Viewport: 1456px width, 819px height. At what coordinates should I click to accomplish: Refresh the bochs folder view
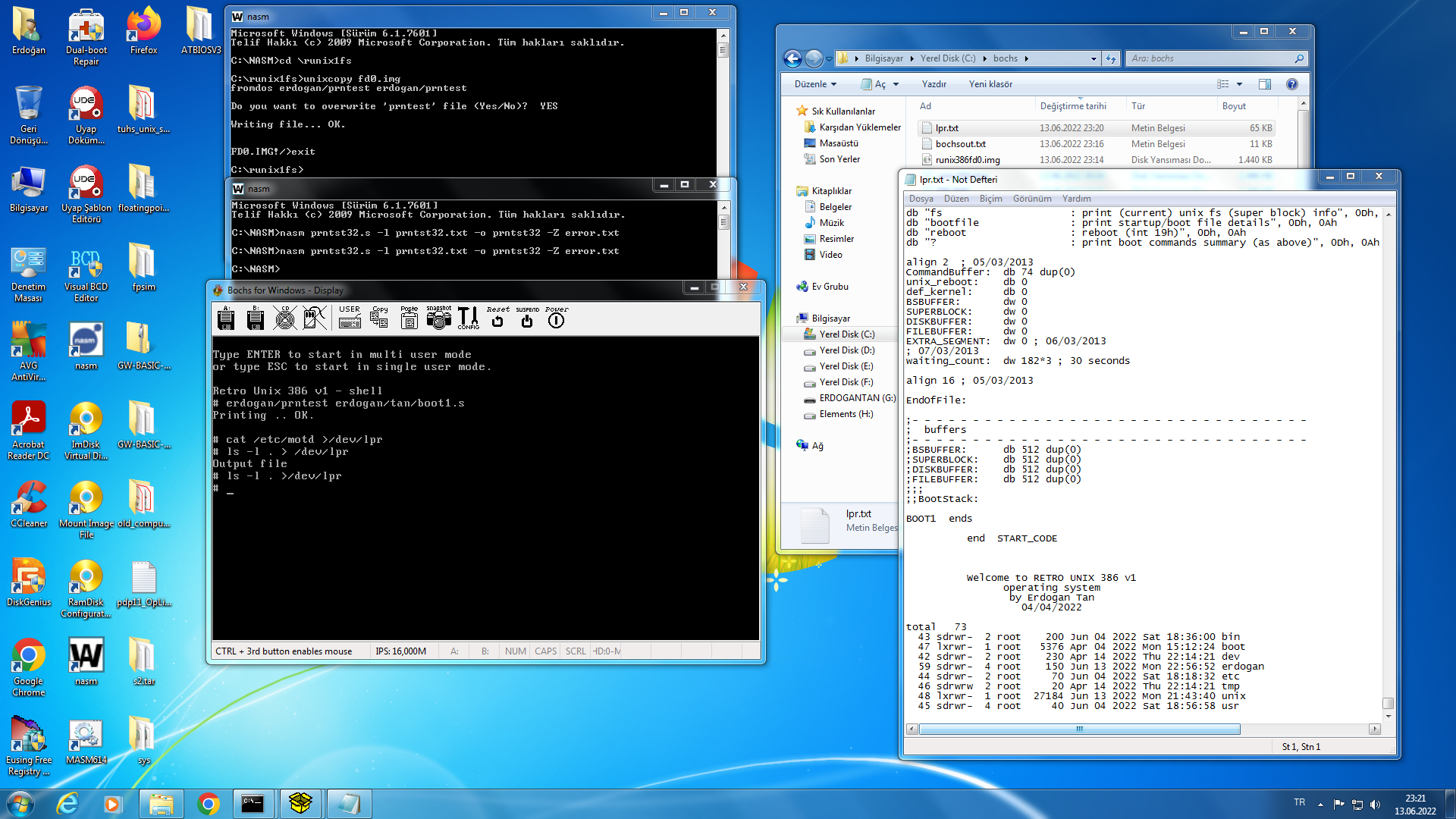pos(1111,58)
